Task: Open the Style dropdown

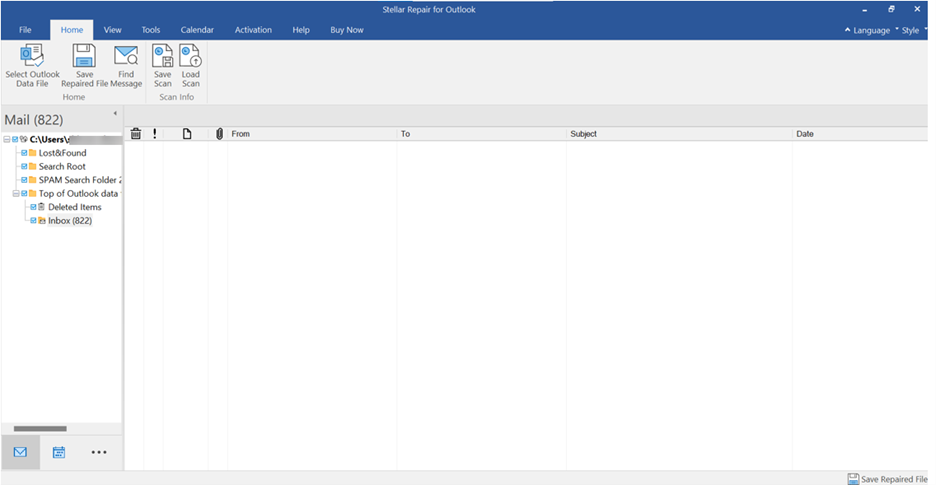Action: click(910, 30)
